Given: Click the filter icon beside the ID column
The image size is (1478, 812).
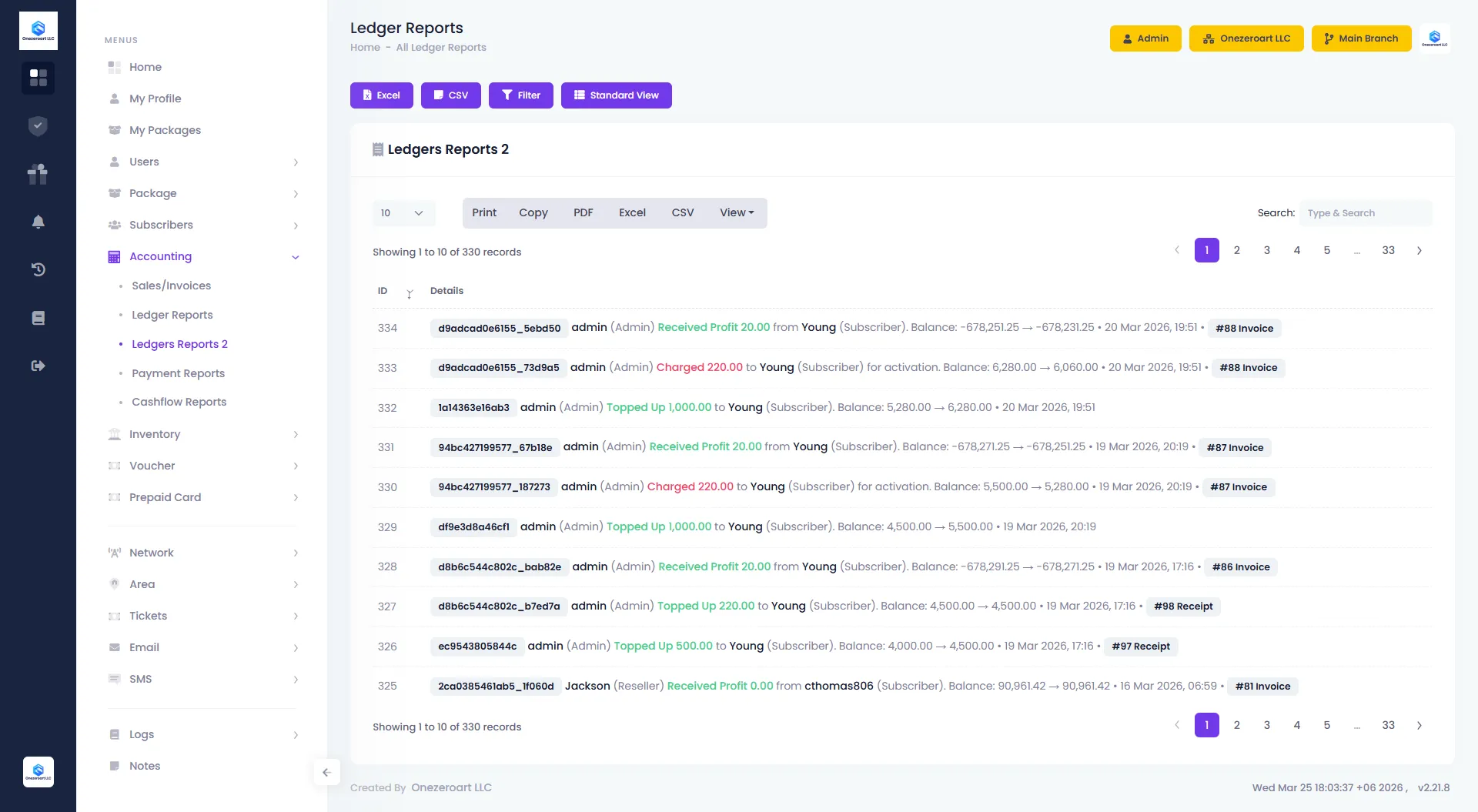Looking at the screenshot, I should 410,293.
